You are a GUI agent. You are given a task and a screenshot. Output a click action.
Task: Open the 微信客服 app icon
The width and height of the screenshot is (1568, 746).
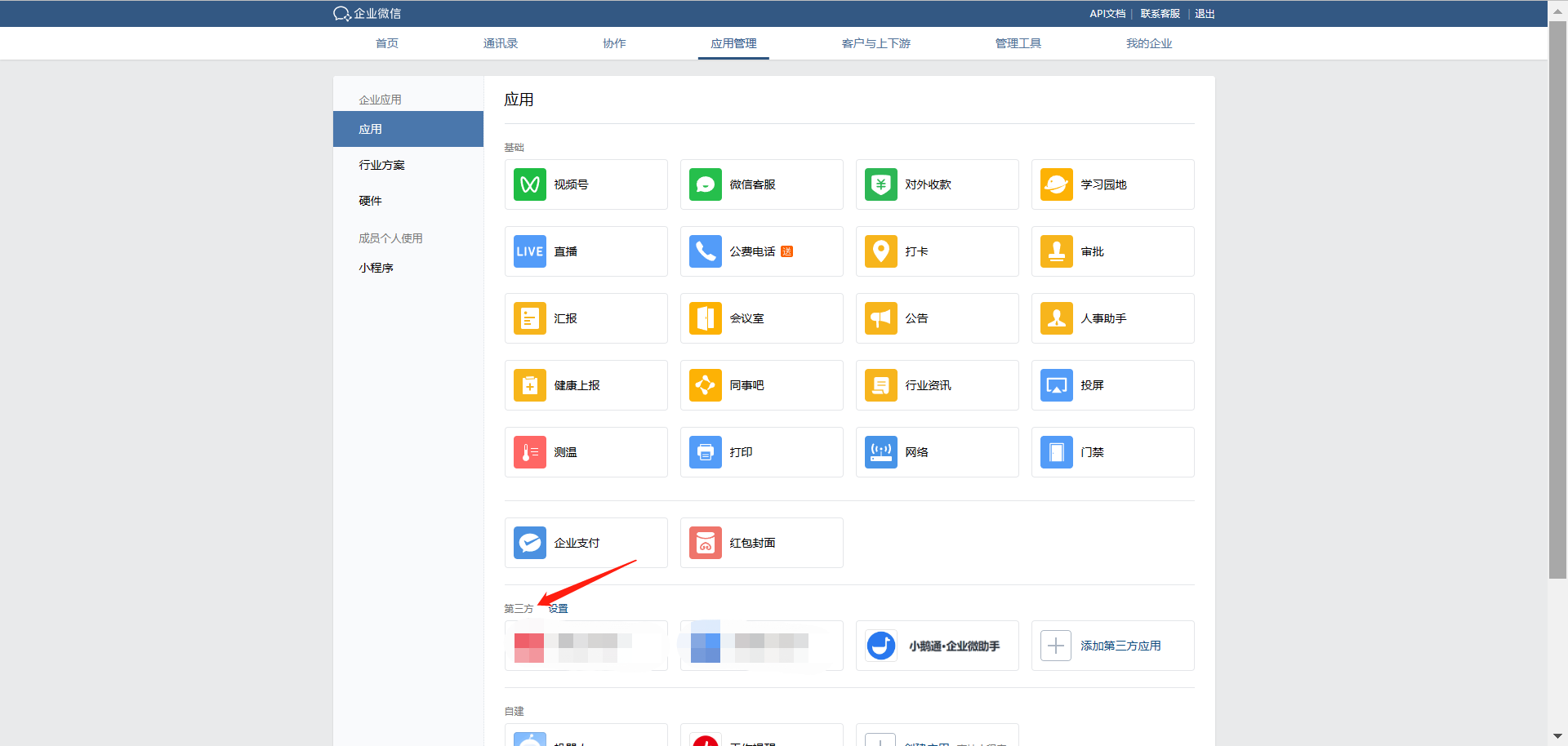pyautogui.click(x=706, y=184)
